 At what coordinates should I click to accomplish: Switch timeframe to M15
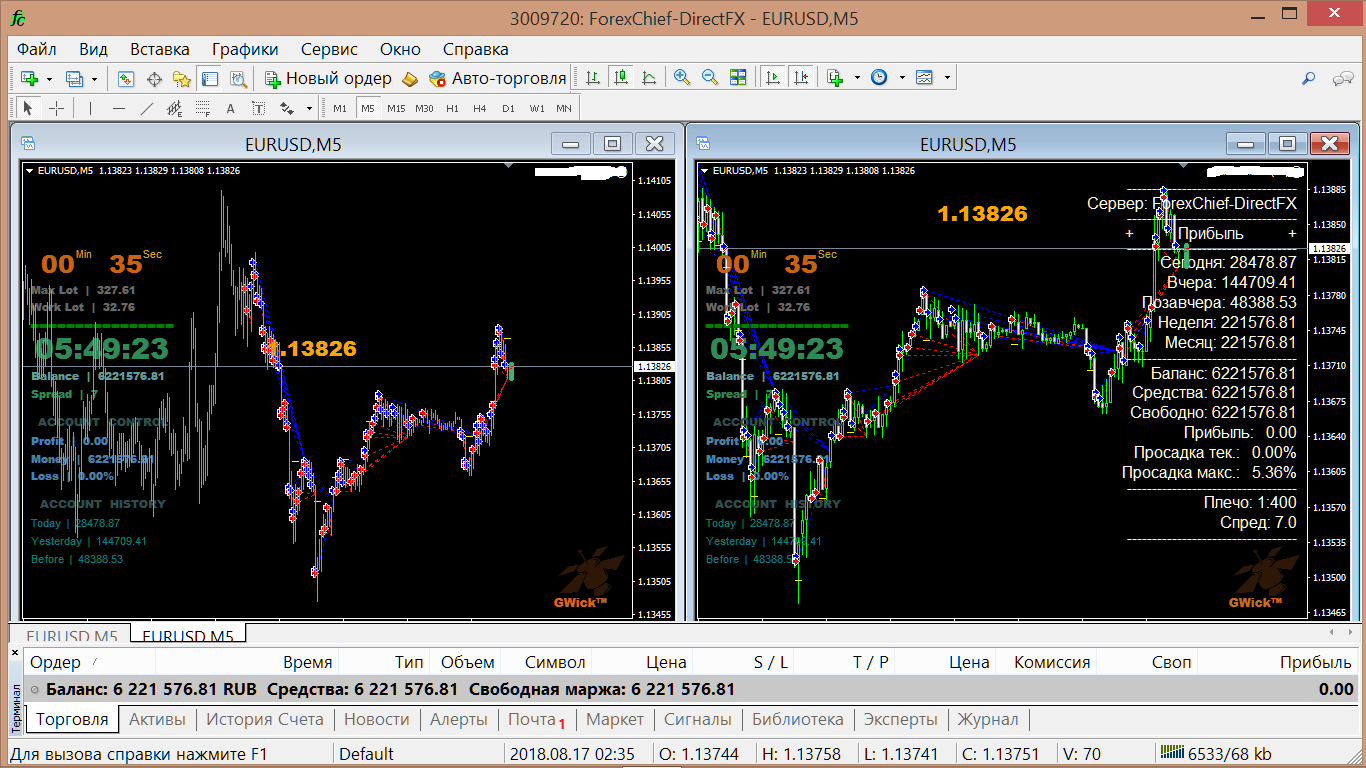tap(396, 108)
